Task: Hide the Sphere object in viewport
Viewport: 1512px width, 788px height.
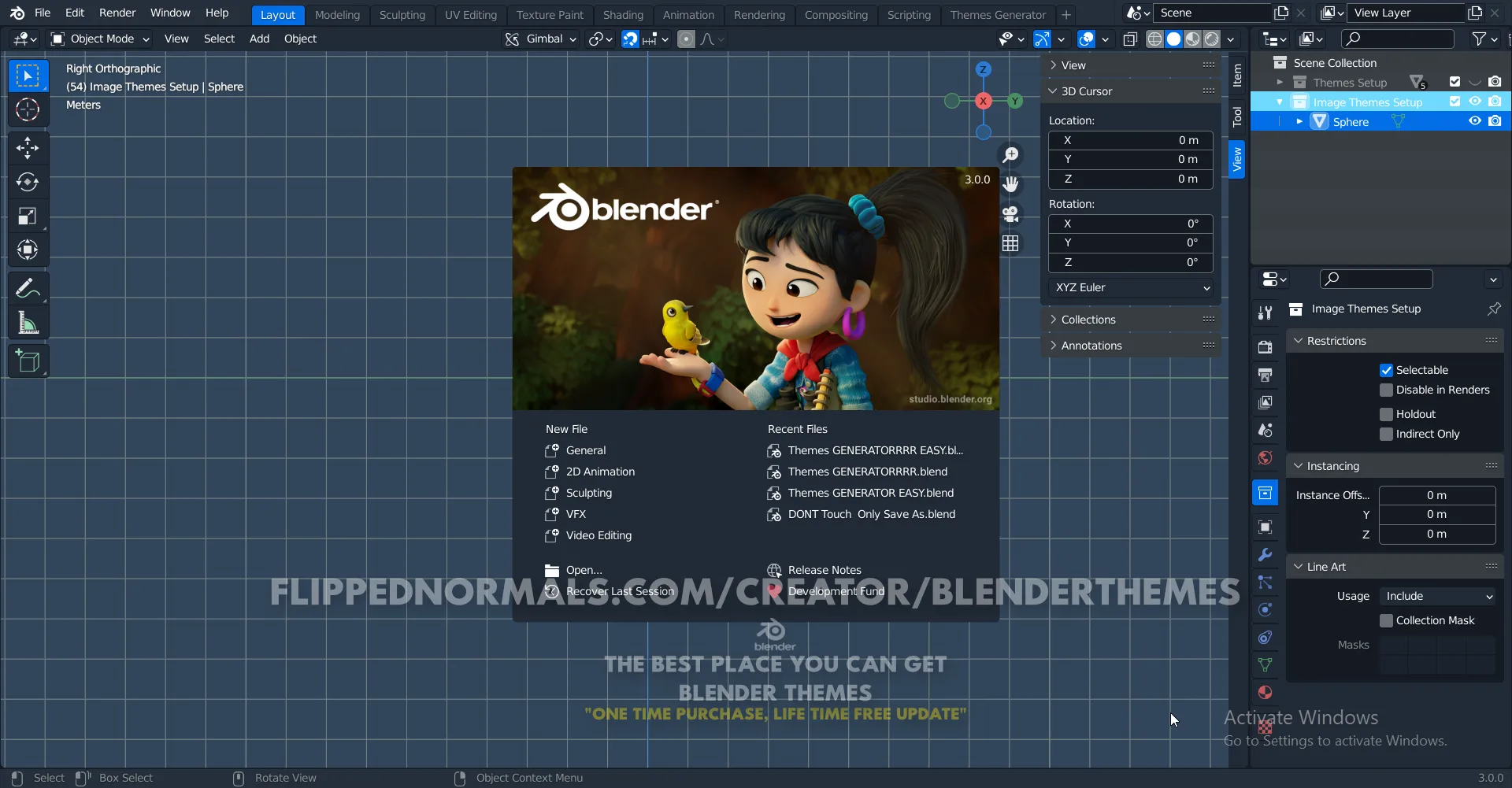Action: 1474,121
